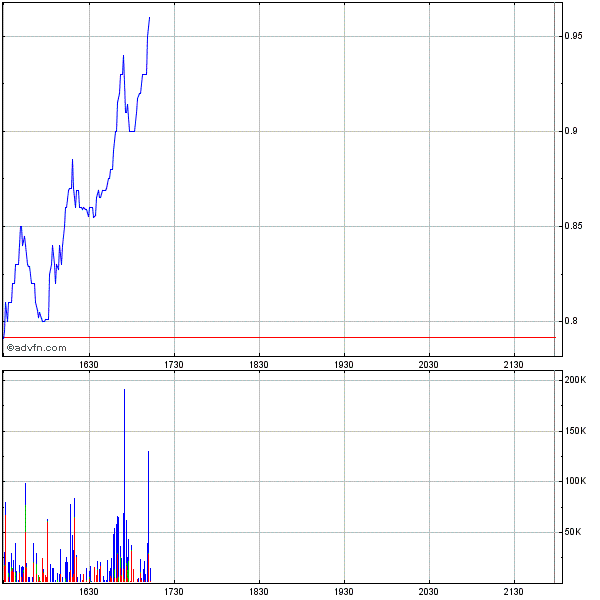Select the 2130 label under price chart

[x=514, y=365]
